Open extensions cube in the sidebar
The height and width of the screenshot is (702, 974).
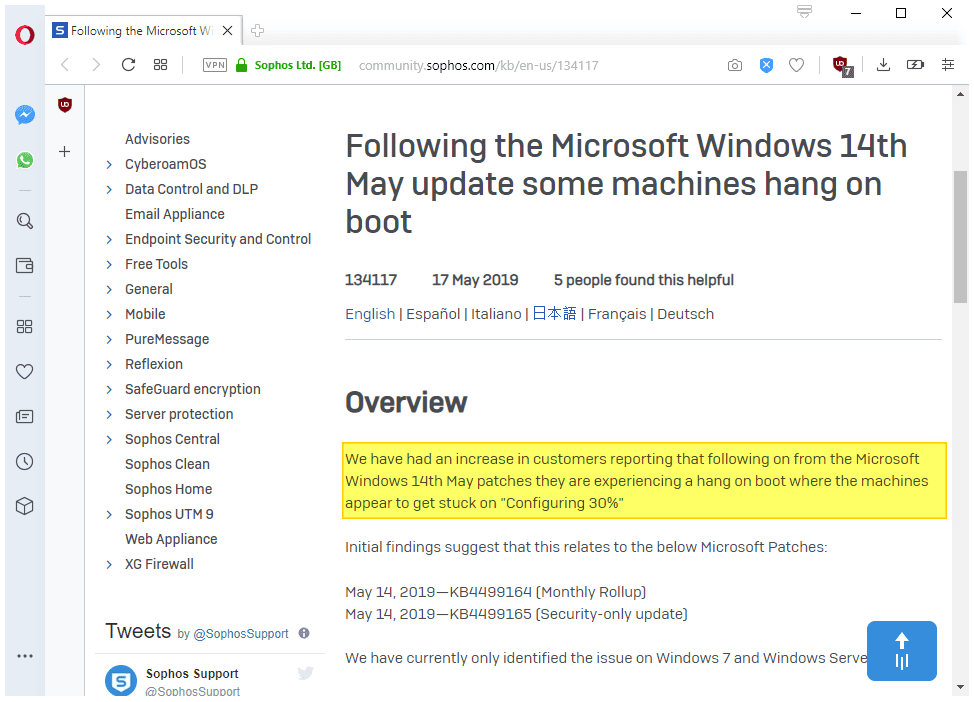(25, 506)
